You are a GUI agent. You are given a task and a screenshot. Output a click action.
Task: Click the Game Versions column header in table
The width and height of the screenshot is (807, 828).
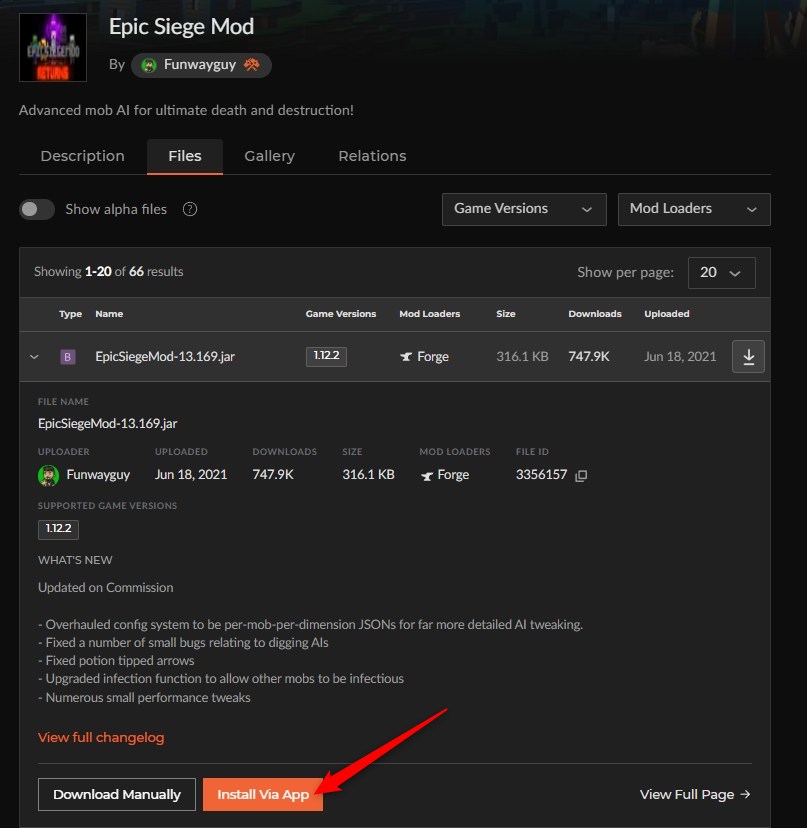(341, 314)
